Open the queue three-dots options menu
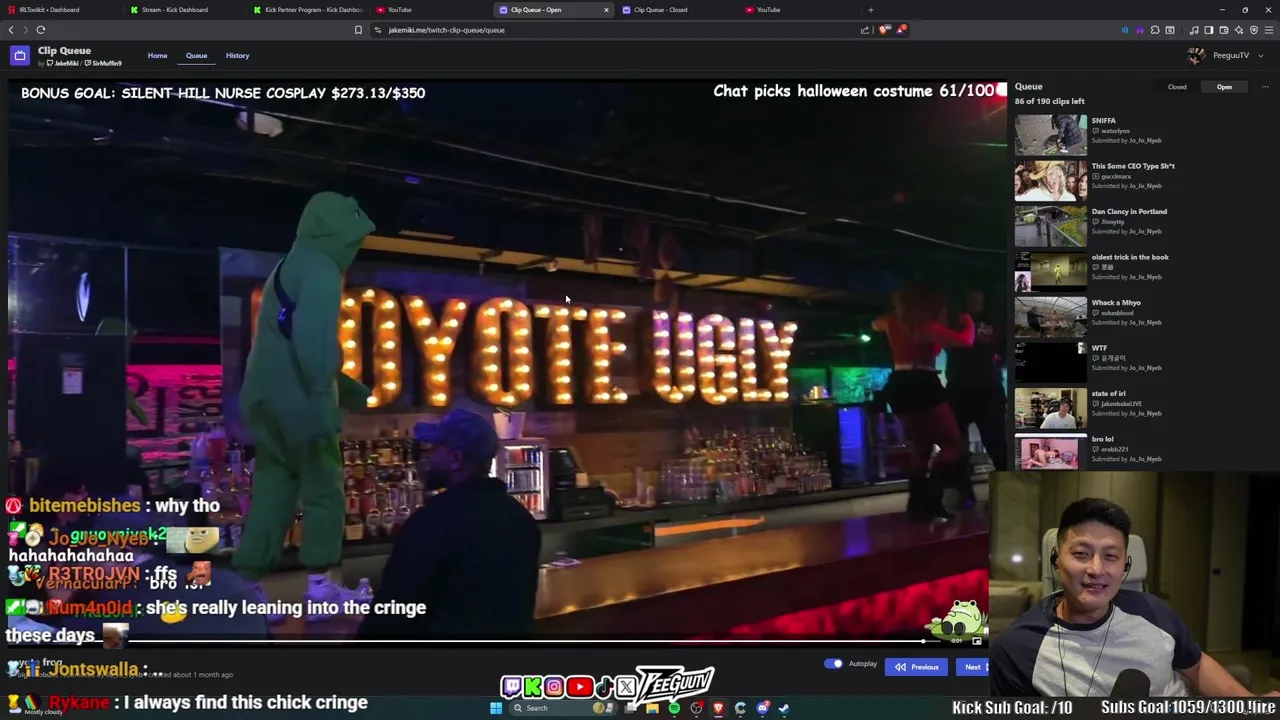The image size is (1280, 720). [1265, 87]
